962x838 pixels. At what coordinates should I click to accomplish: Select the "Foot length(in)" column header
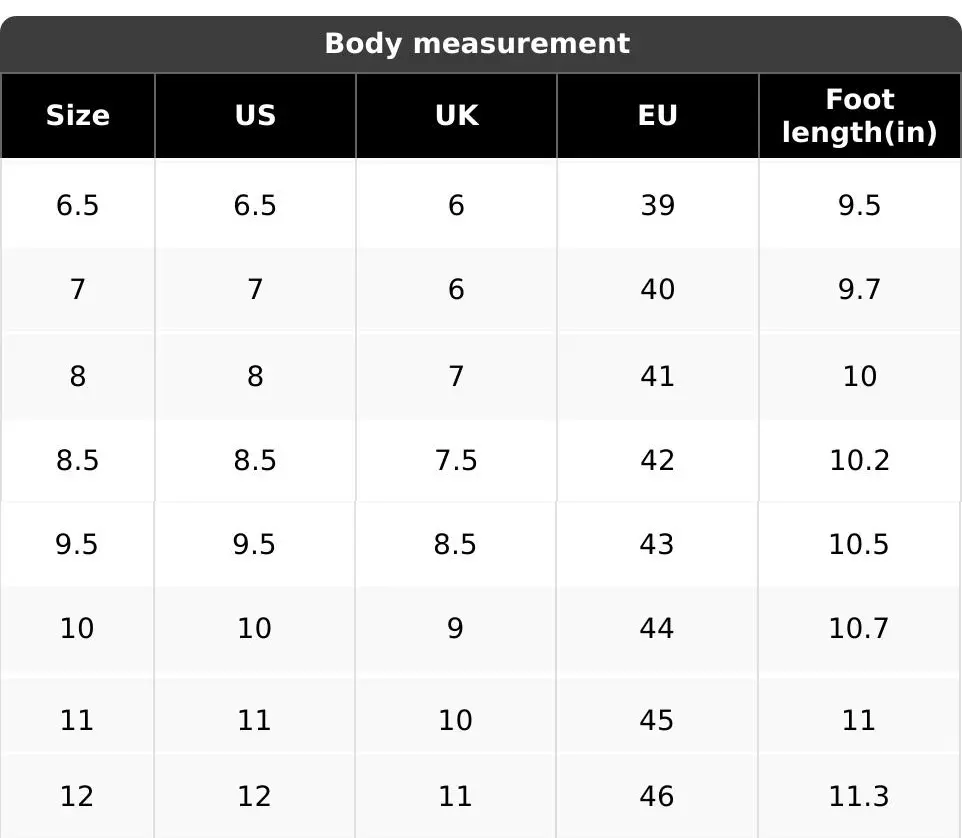pos(859,116)
